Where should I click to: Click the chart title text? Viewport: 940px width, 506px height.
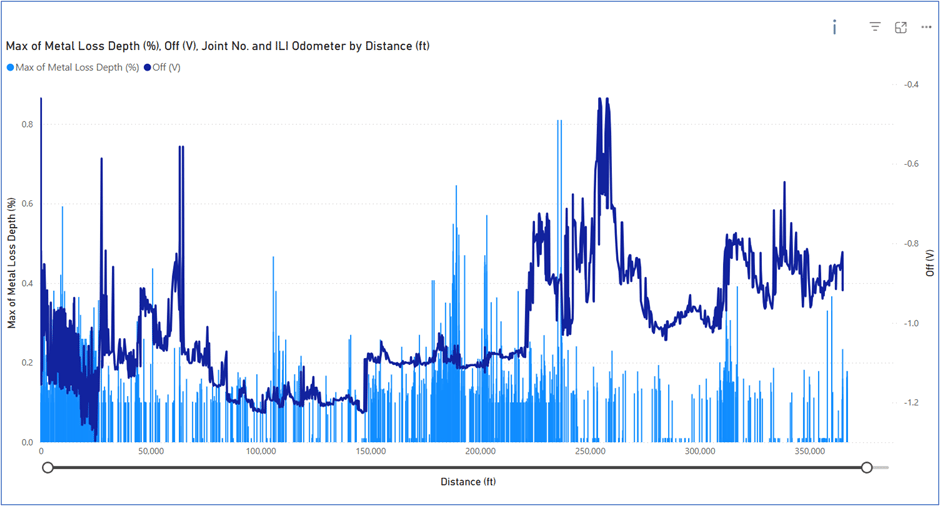(x=218, y=46)
